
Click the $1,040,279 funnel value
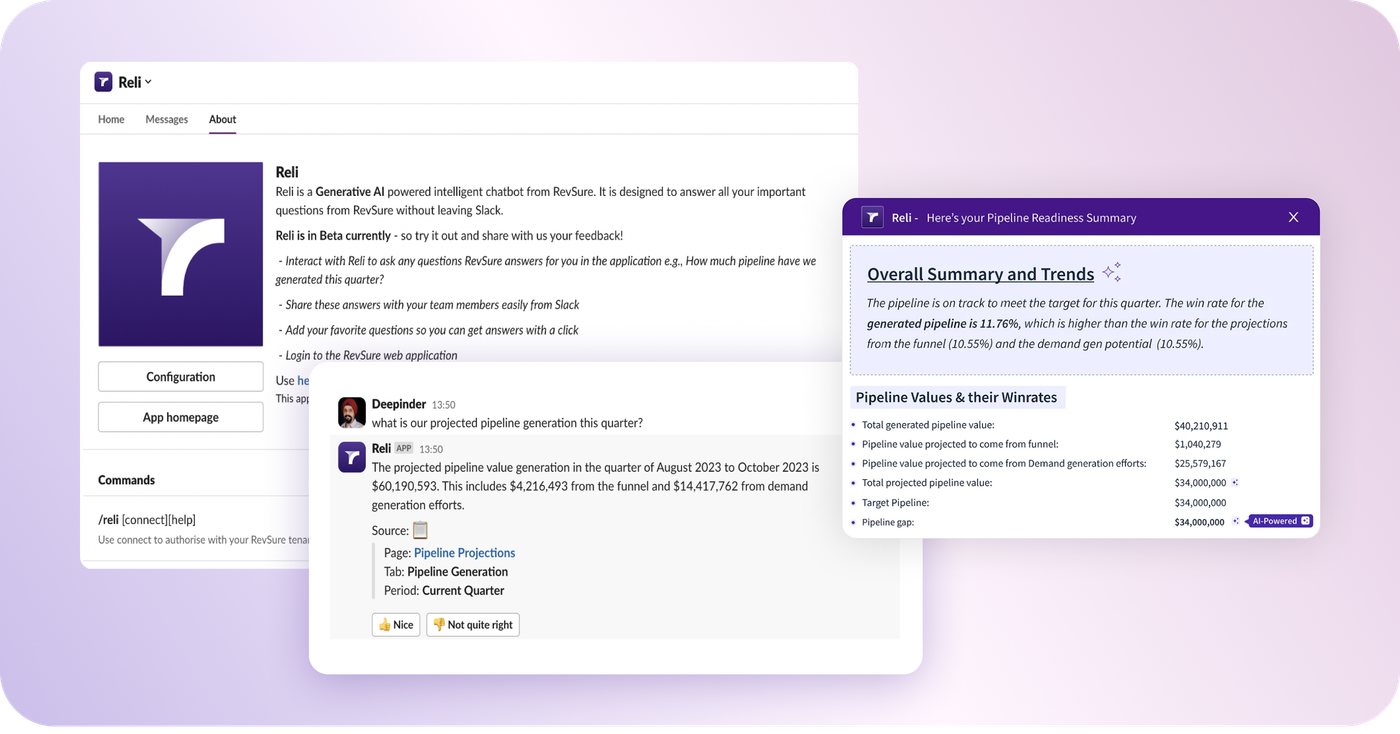pos(1197,444)
